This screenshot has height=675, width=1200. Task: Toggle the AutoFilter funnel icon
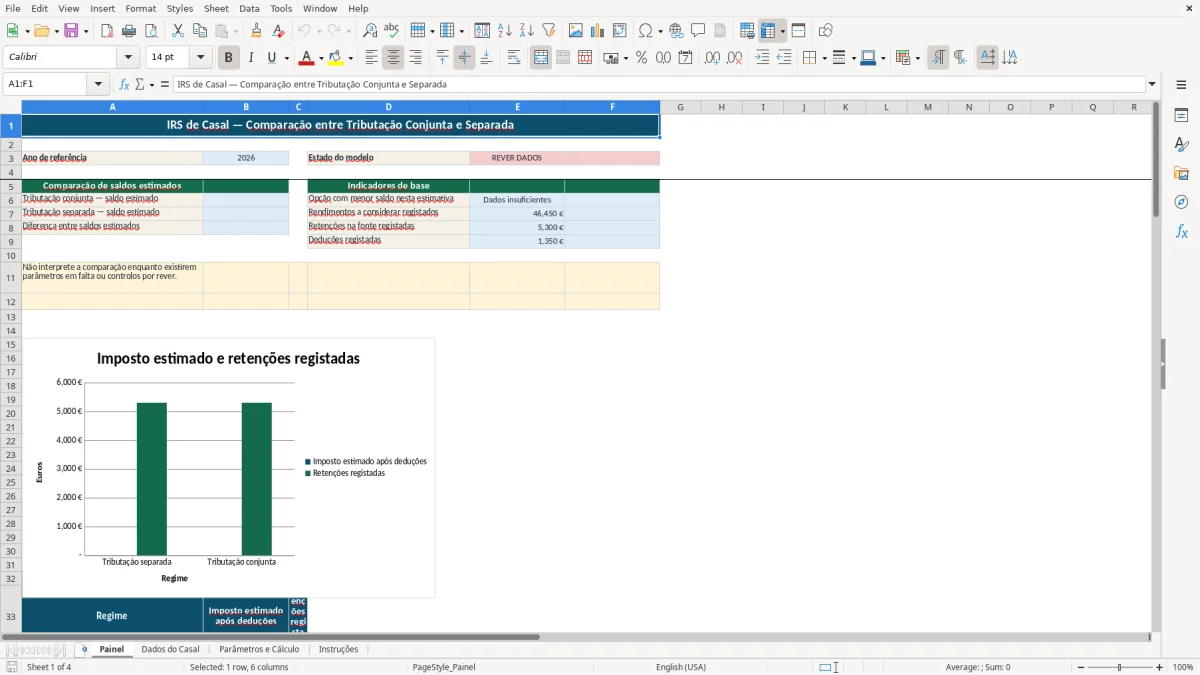549,31
